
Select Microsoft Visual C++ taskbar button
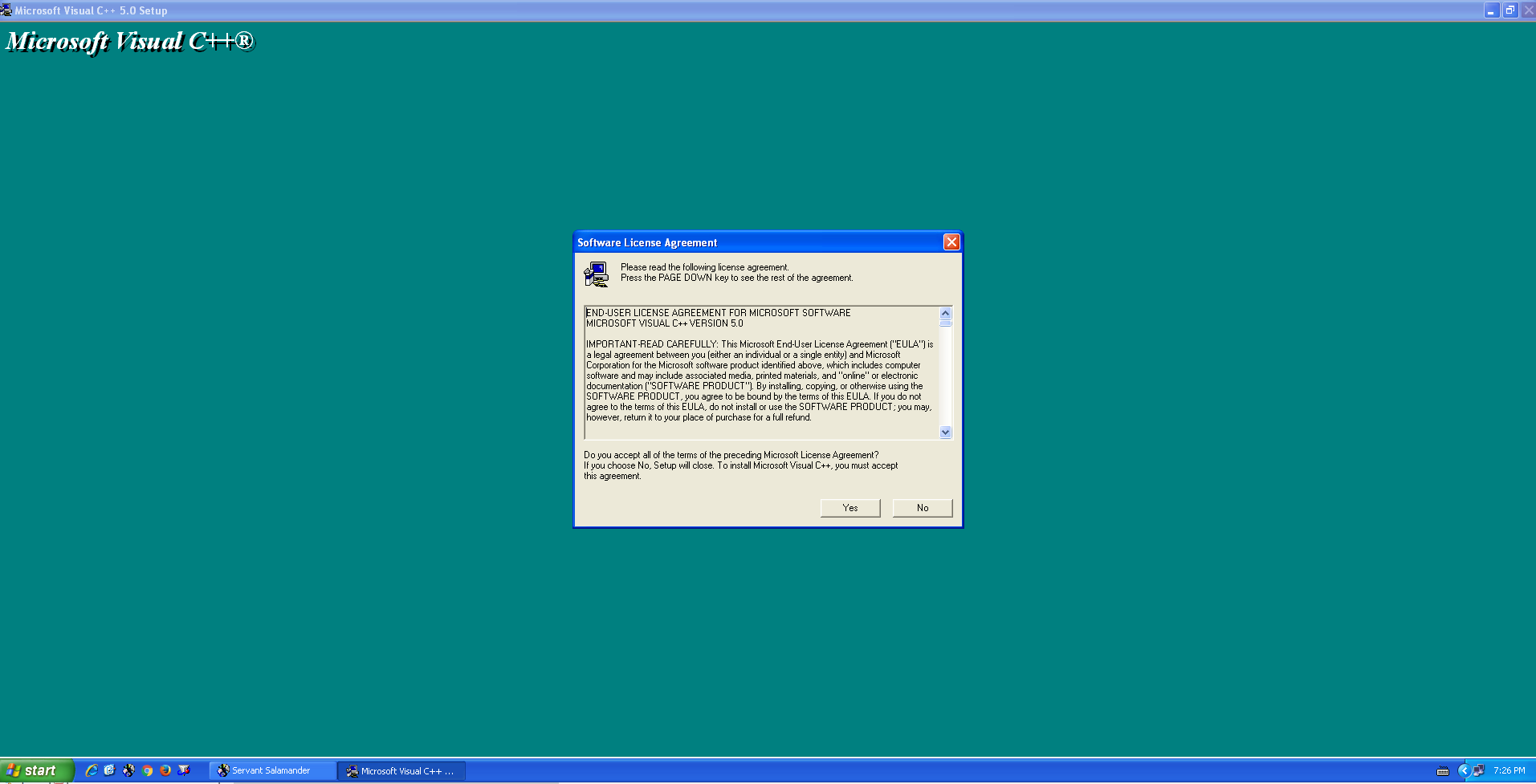401,770
